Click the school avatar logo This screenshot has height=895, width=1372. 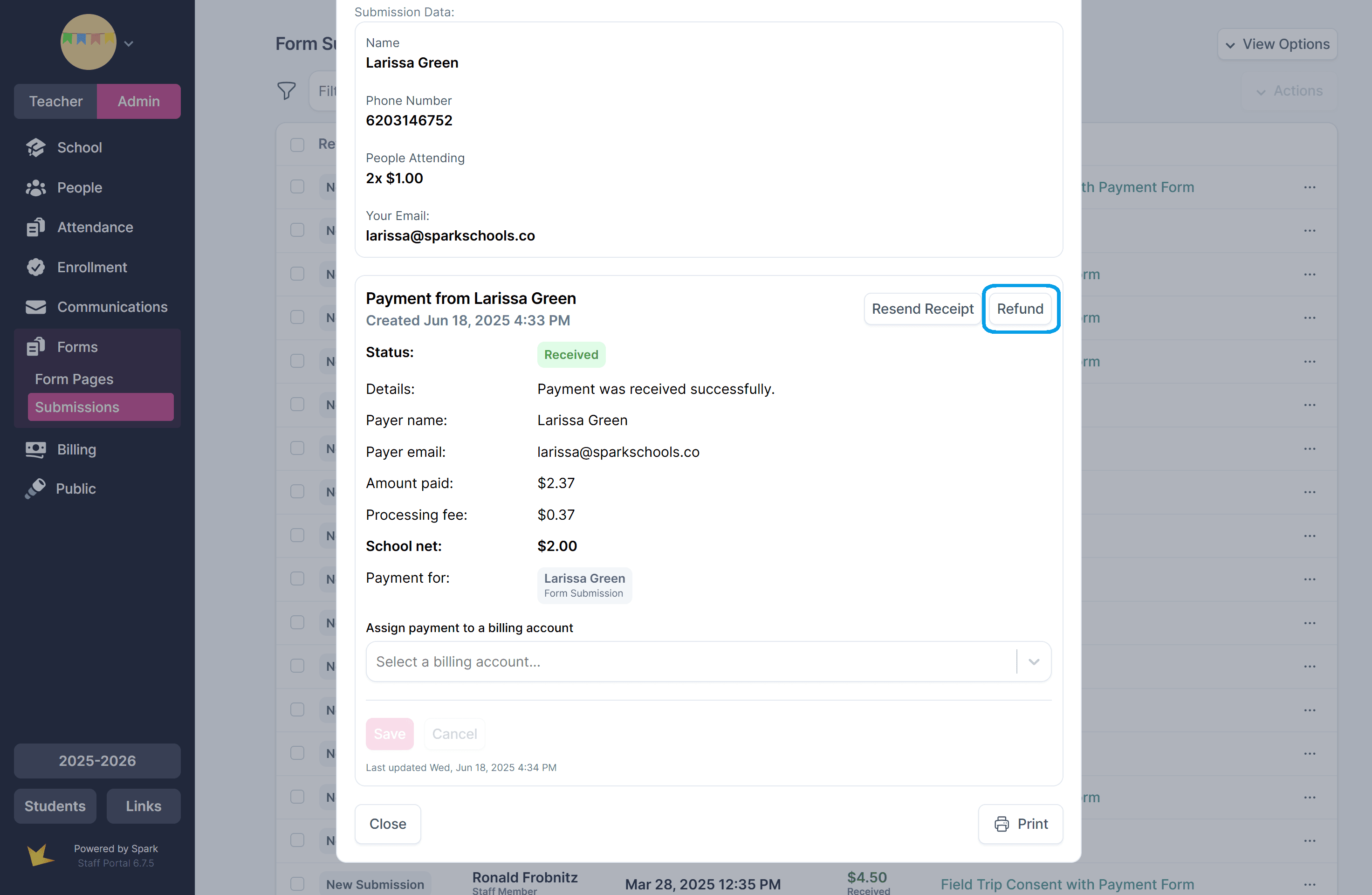pyautogui.click(x=88, y=43)
